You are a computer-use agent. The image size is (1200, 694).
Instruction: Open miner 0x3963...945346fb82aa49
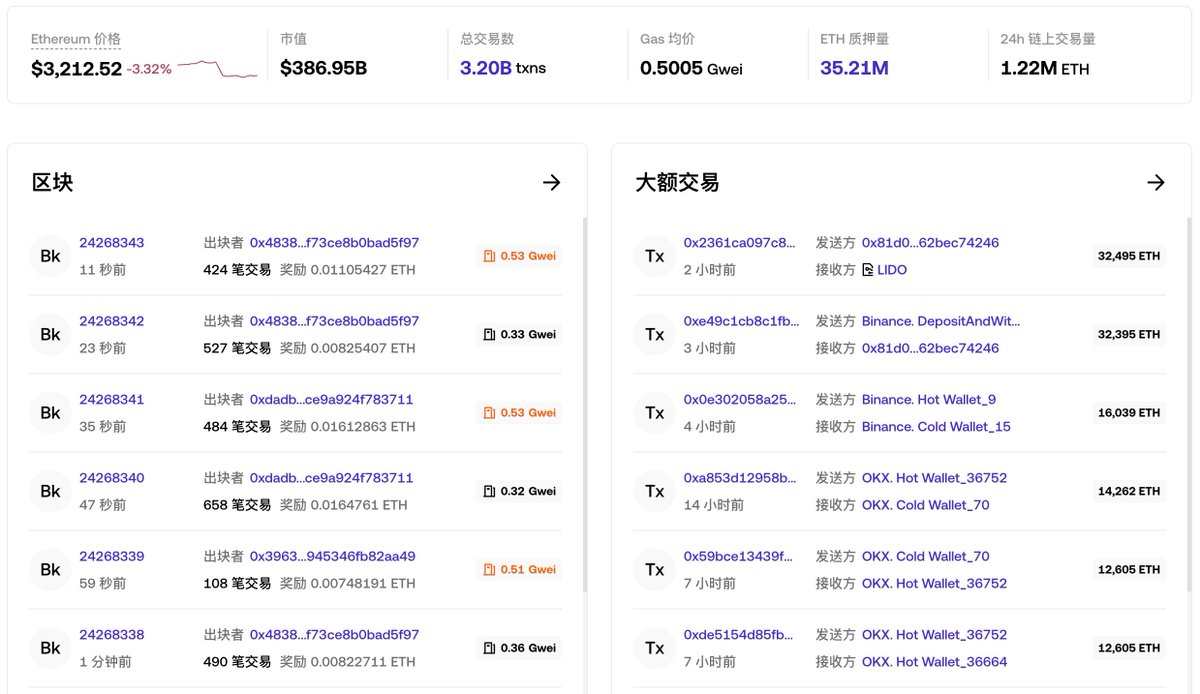pos(332,556)
